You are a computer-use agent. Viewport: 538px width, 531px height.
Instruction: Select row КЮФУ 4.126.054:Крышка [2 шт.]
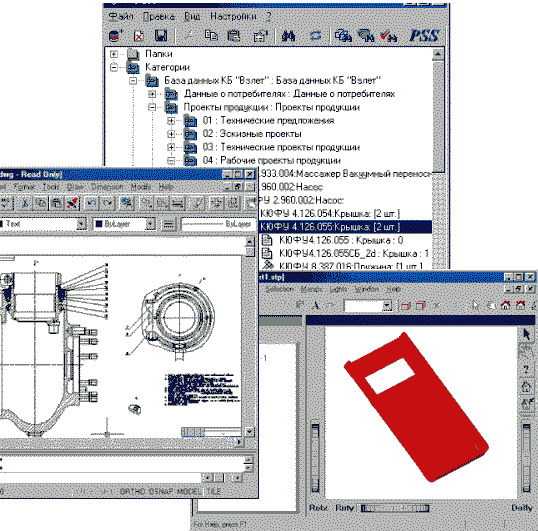click(x=330, y=214)
